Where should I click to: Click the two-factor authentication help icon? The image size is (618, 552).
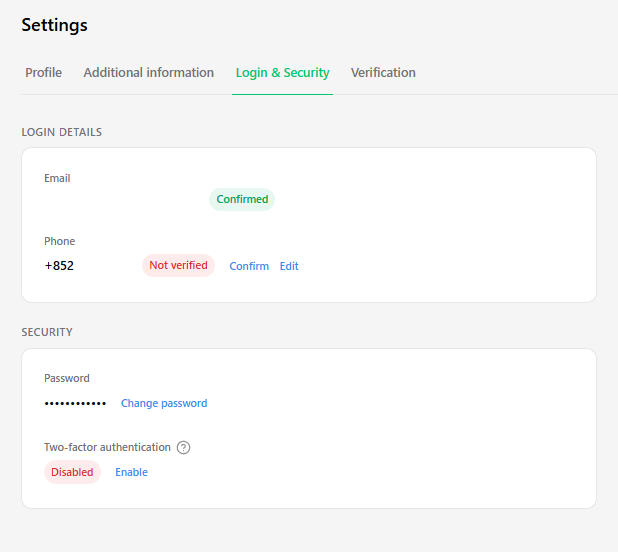(183, 447)
